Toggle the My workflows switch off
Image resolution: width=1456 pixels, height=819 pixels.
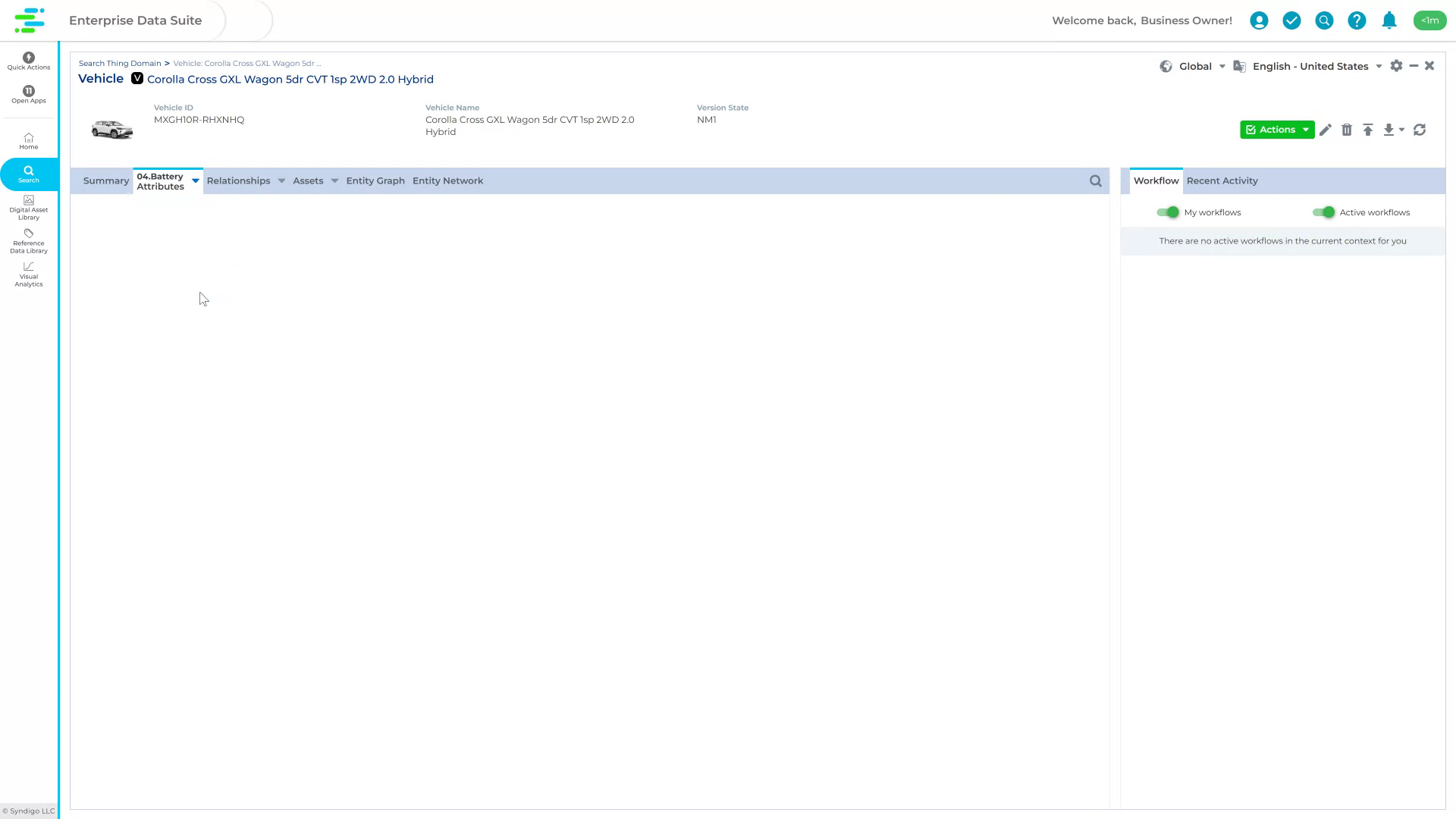[x=1169, y=212]
